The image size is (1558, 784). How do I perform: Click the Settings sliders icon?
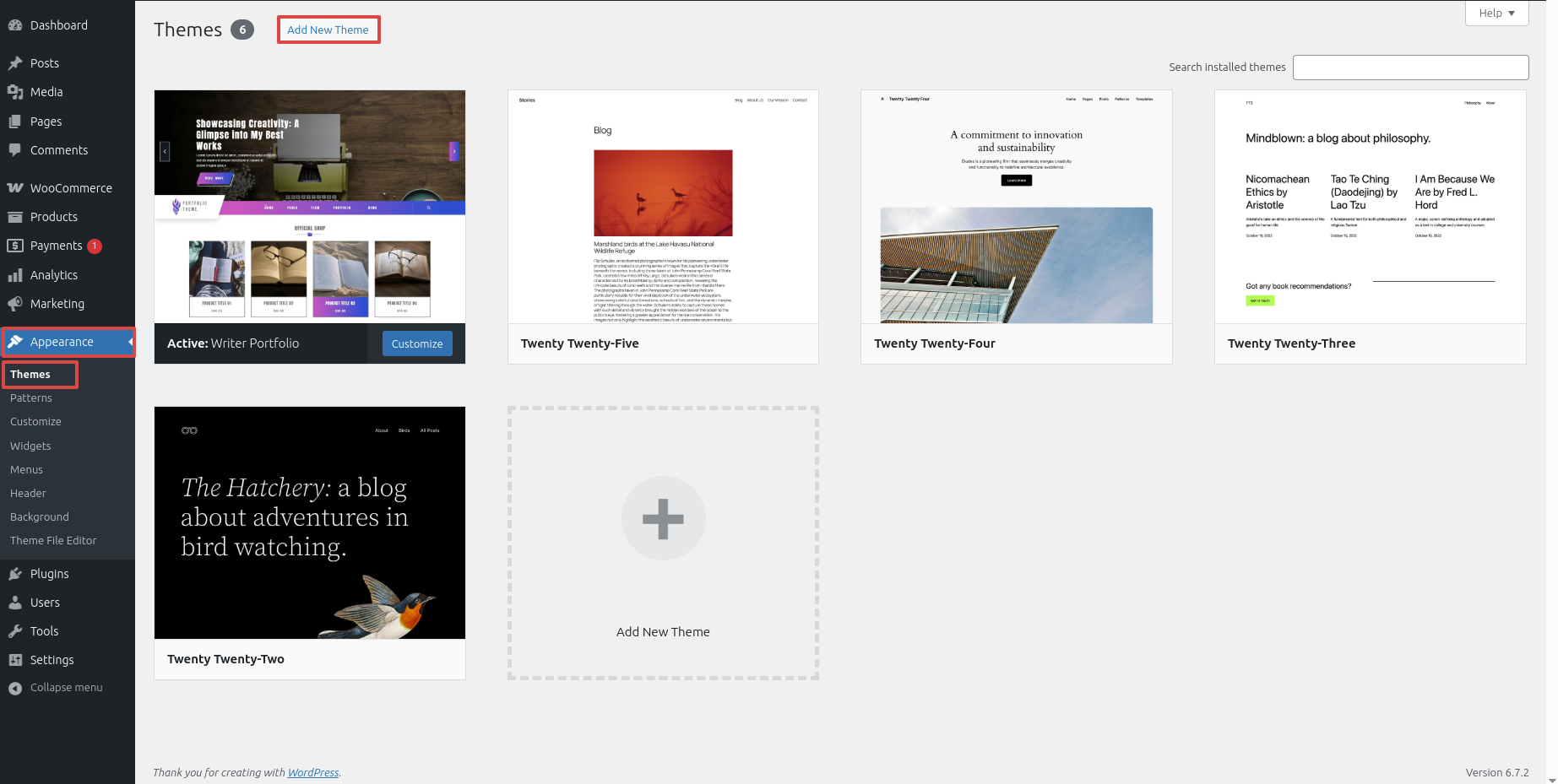tap(15, 660)
